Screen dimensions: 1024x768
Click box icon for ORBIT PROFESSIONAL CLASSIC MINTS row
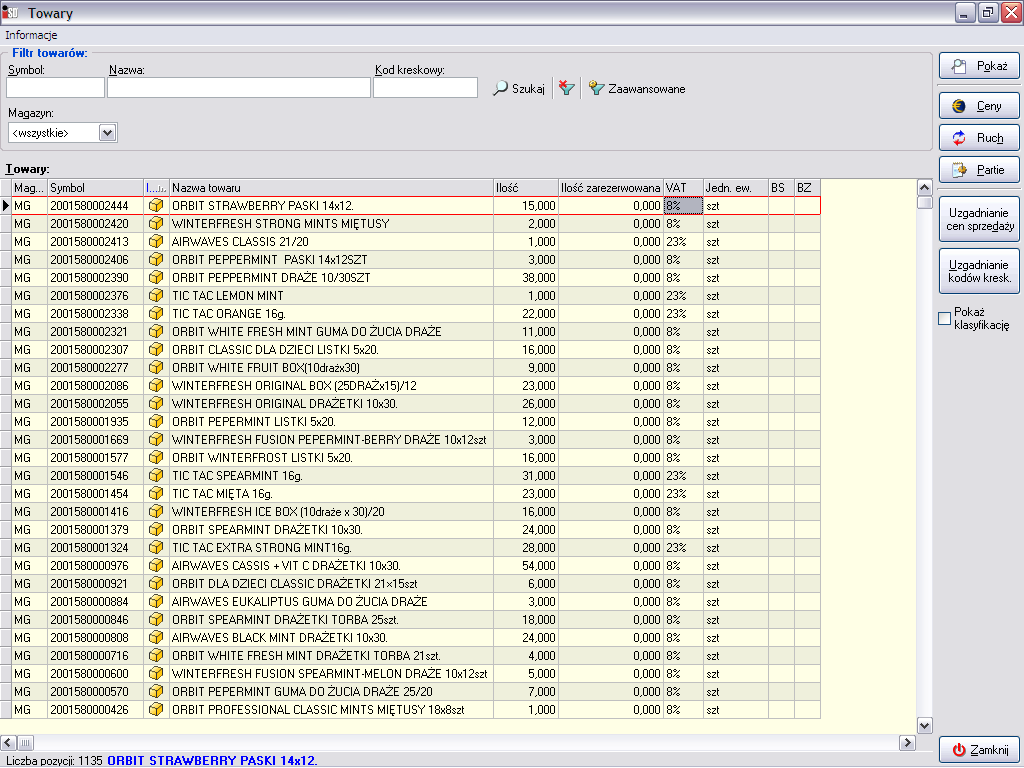pos(156,709)
